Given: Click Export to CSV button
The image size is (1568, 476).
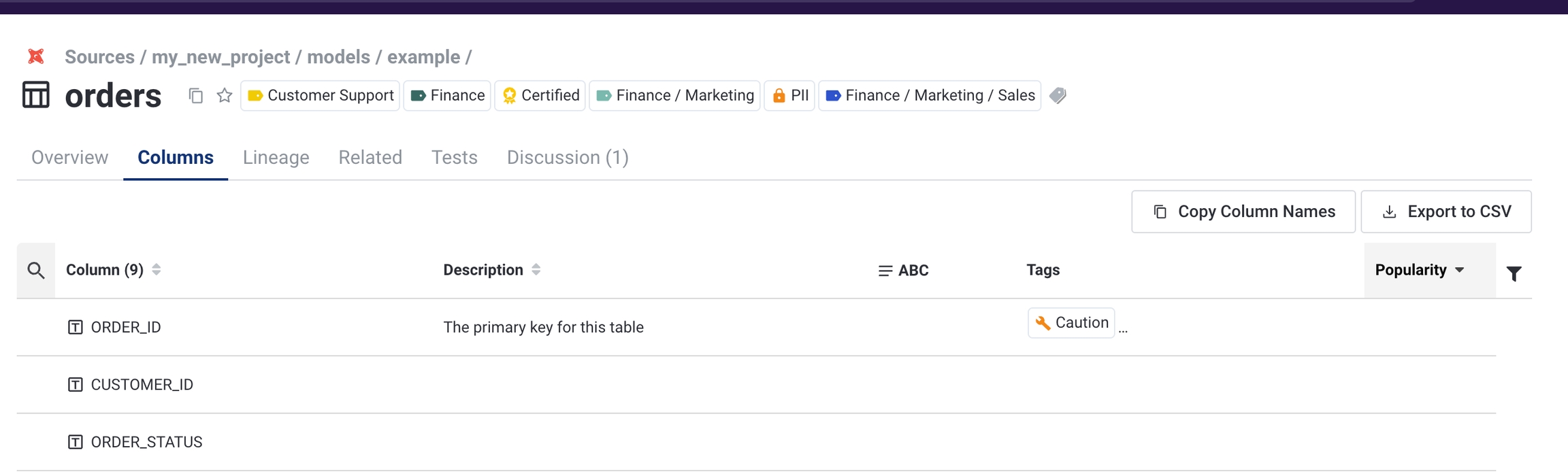Looking at the screenshot, I should coord(1446,212).
